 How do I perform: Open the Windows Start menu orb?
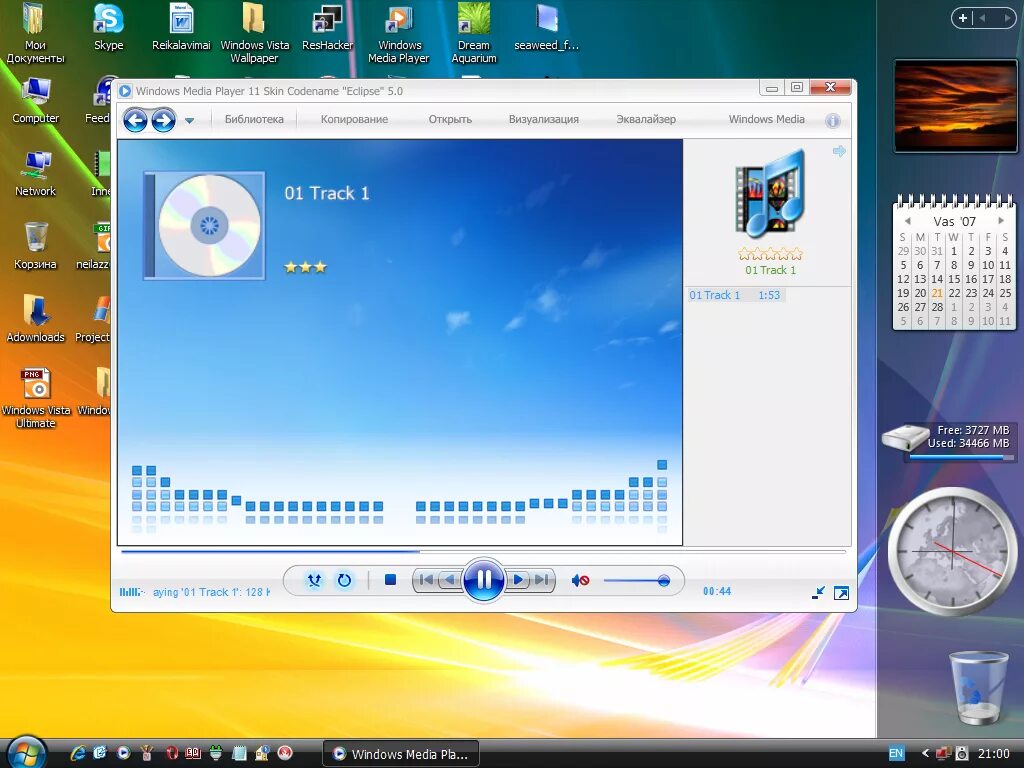25,753
